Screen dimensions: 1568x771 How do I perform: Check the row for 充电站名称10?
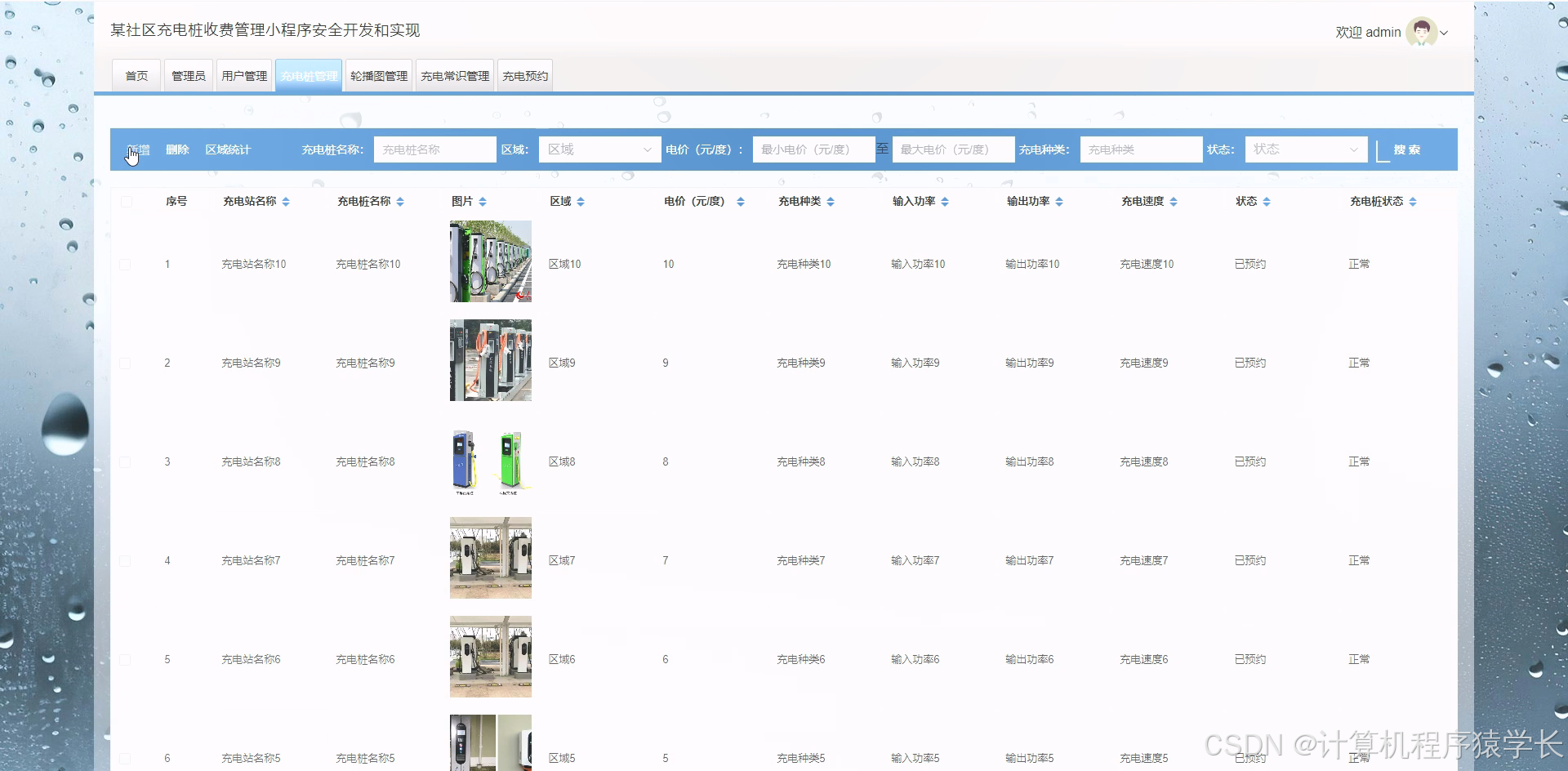tap(125, 265)
